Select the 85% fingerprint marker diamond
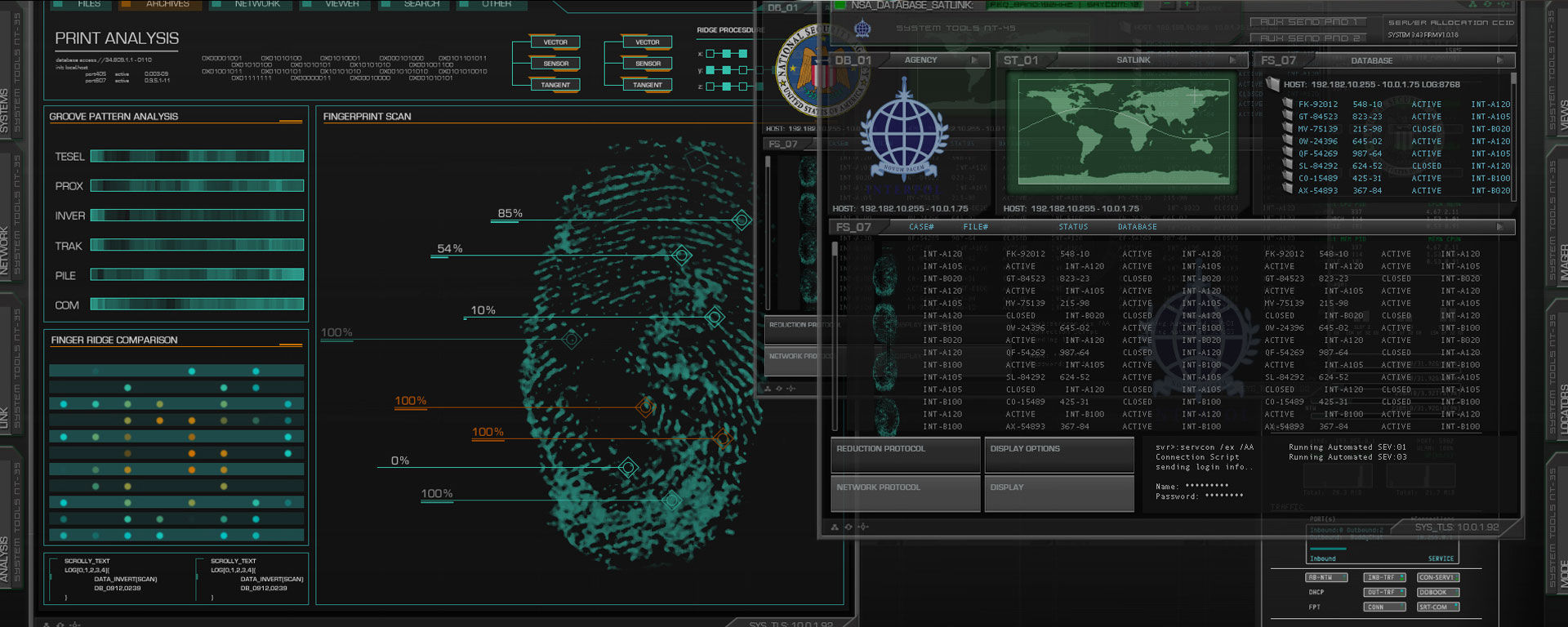The image size is (1568, 627). [742, 220]
